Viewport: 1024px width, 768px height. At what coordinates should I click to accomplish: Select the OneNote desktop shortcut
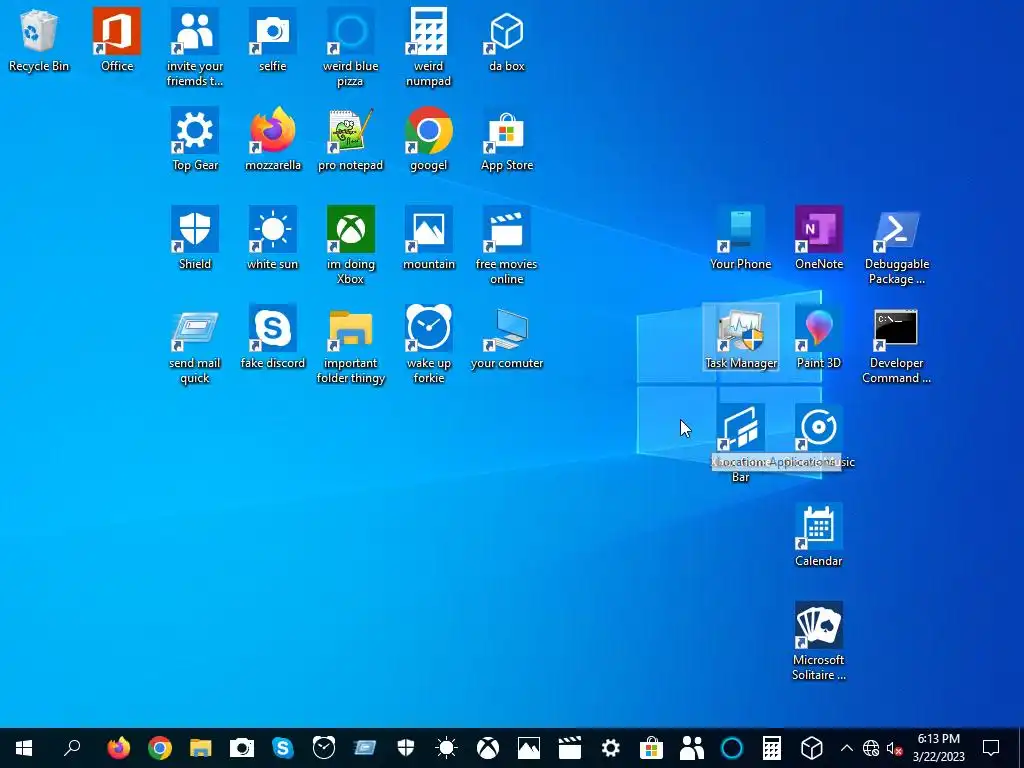[819, 238]
